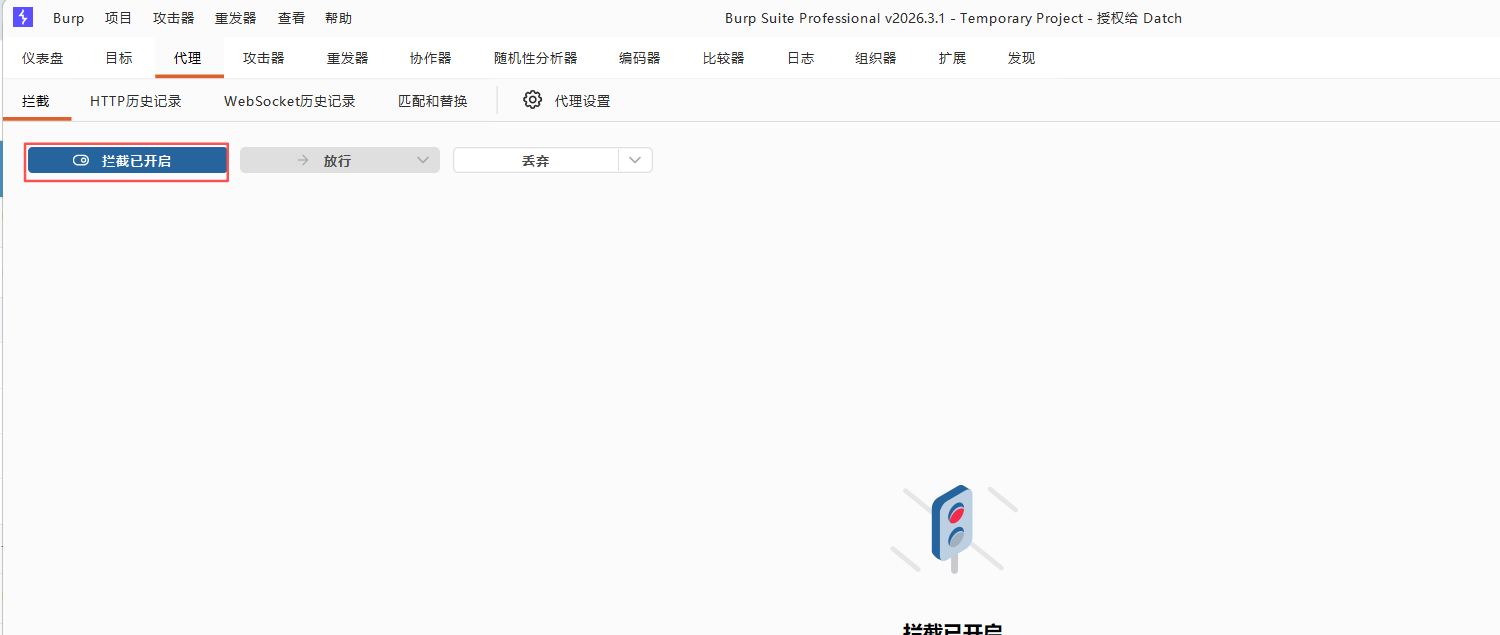Open the WebSocket历史记录 sub-tab
The height and width of the screenshot is (635, 1500).
[x=290, y=101]
